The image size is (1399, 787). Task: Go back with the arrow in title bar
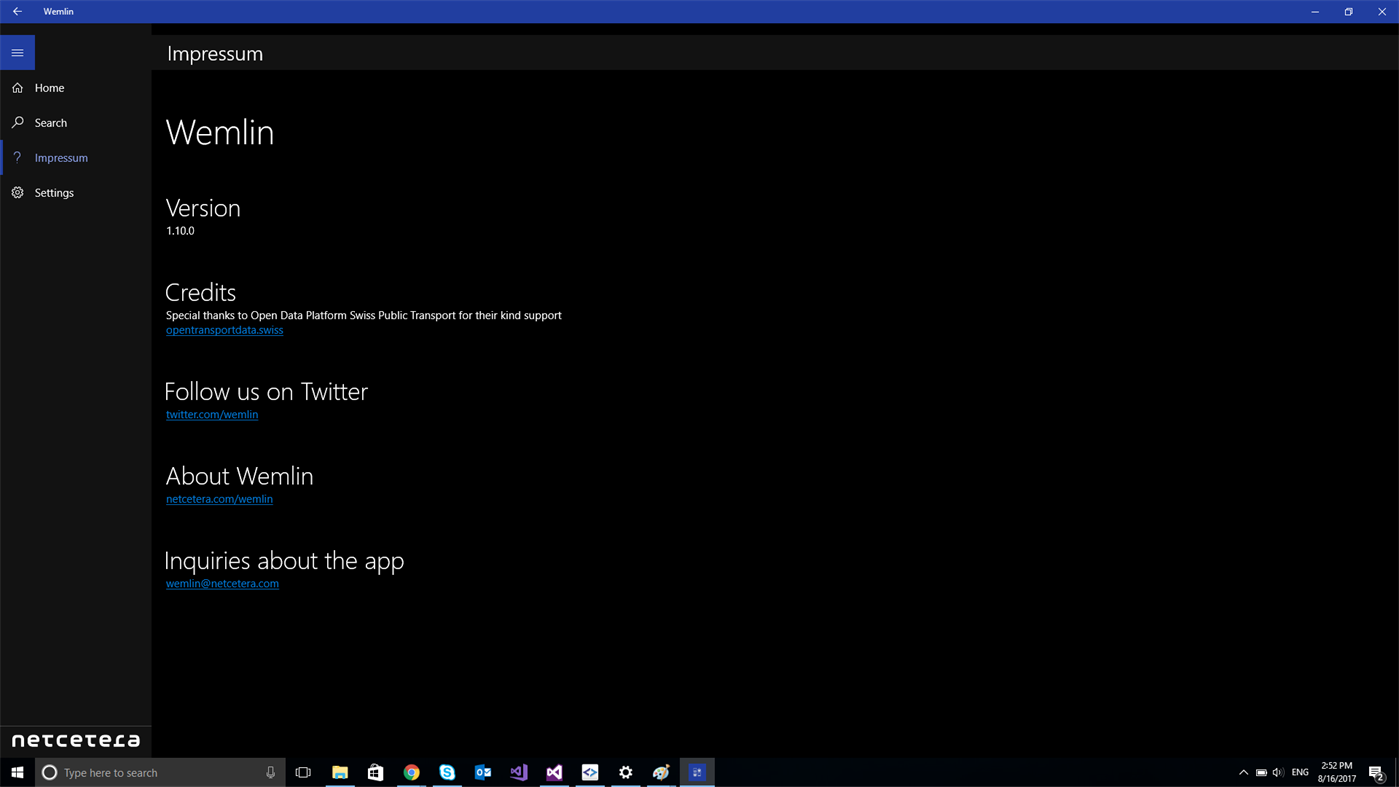click(x=16, y=11)
